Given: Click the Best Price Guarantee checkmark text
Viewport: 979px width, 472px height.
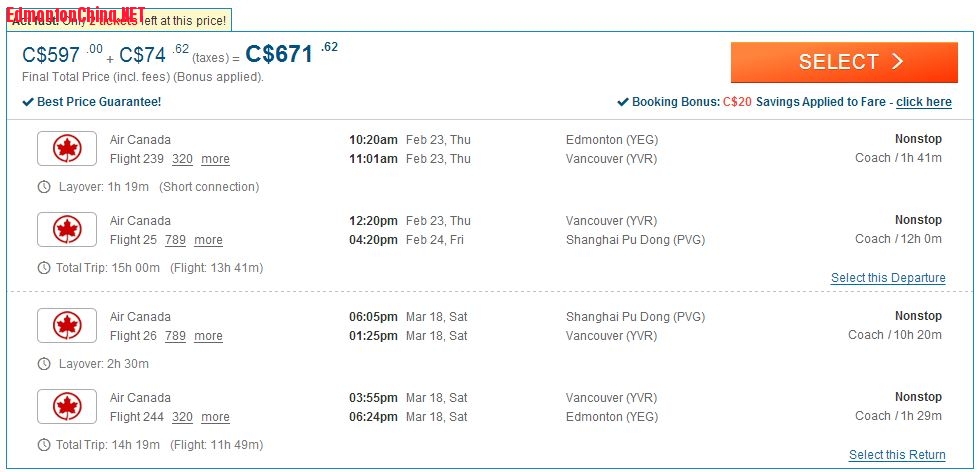Looking at the screenshot, I should 92,102.
